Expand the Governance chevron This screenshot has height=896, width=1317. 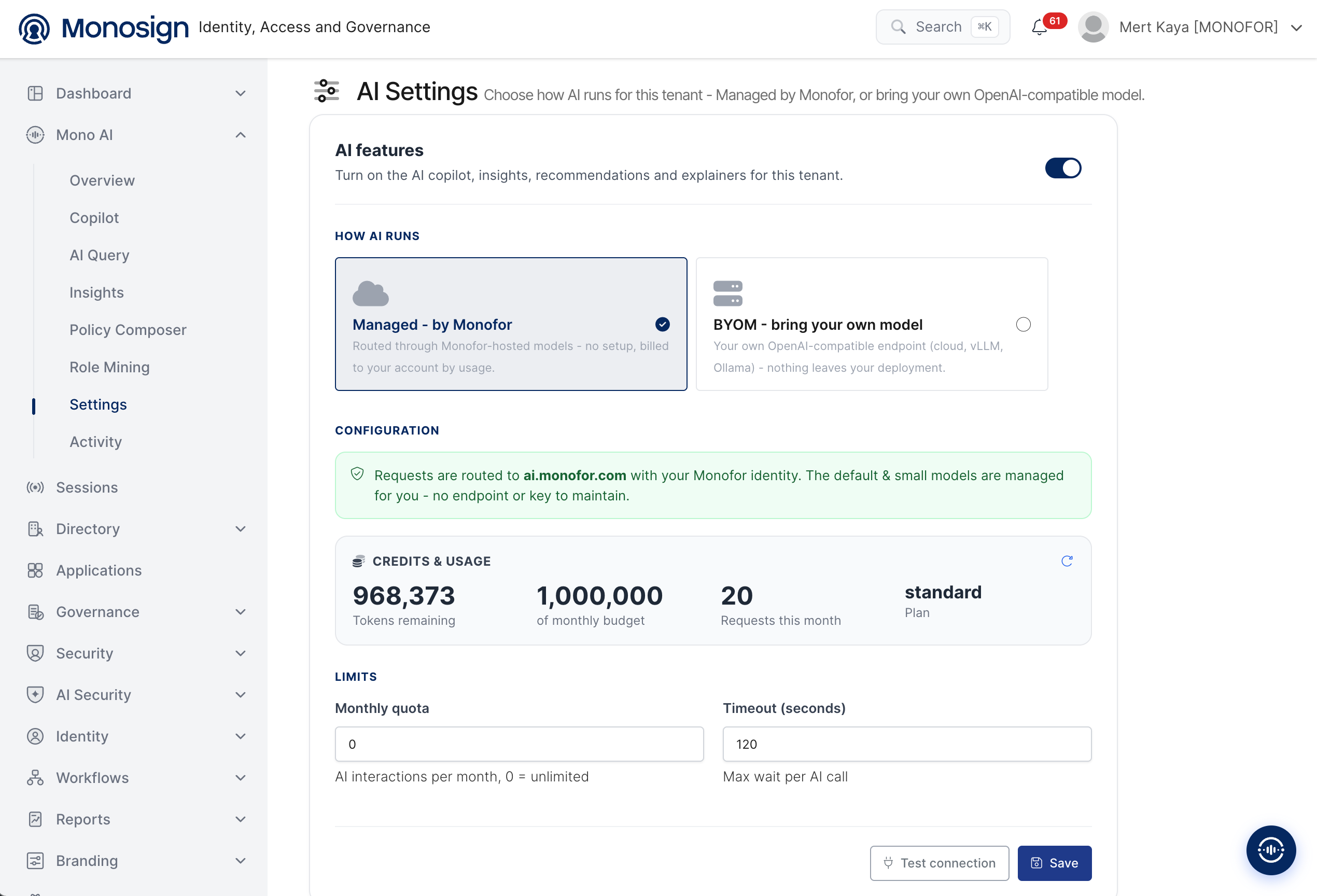[241, 612]
